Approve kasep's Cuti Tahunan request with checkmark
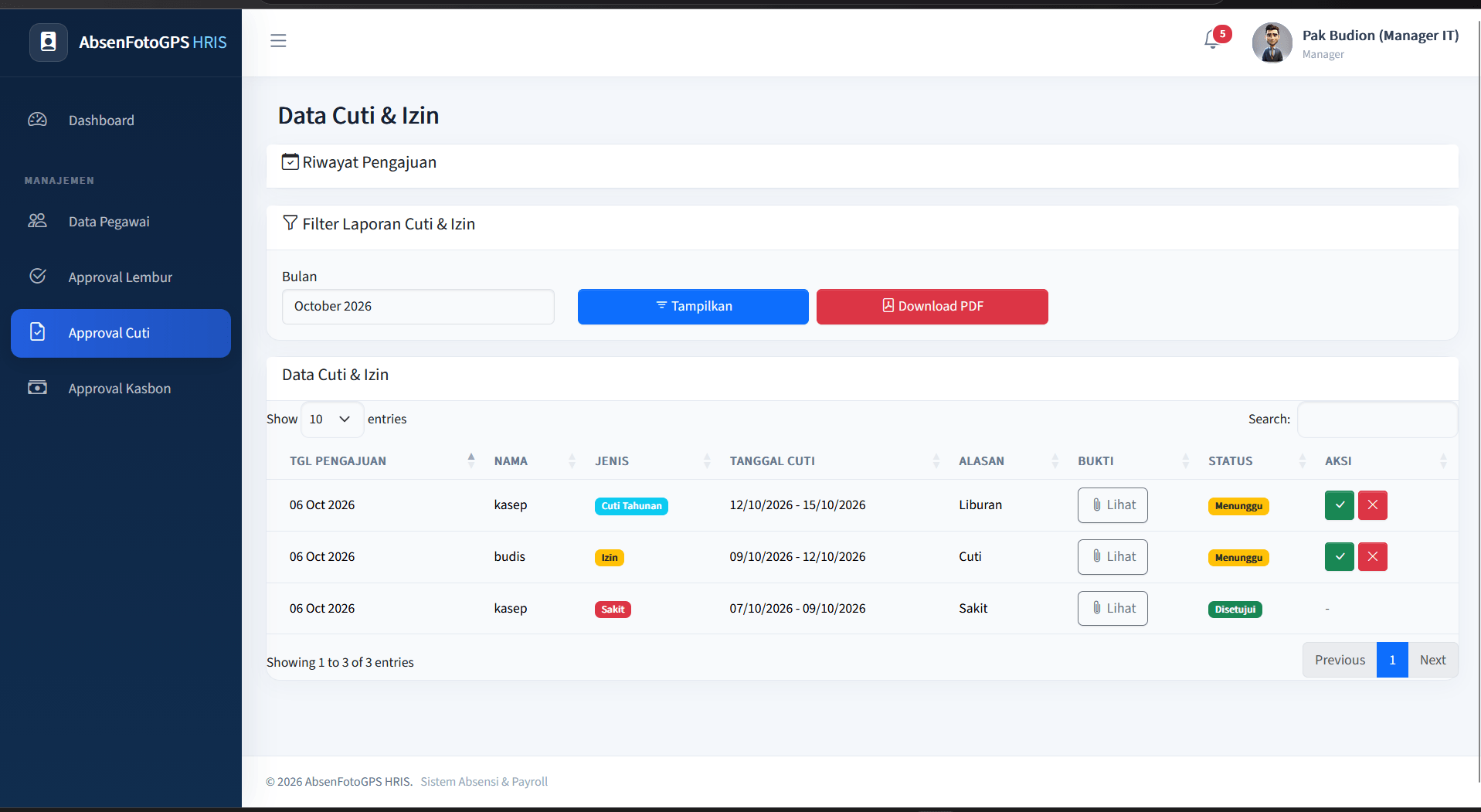The width and height of the screenshot is (1481, 812). pos(1339,505)
